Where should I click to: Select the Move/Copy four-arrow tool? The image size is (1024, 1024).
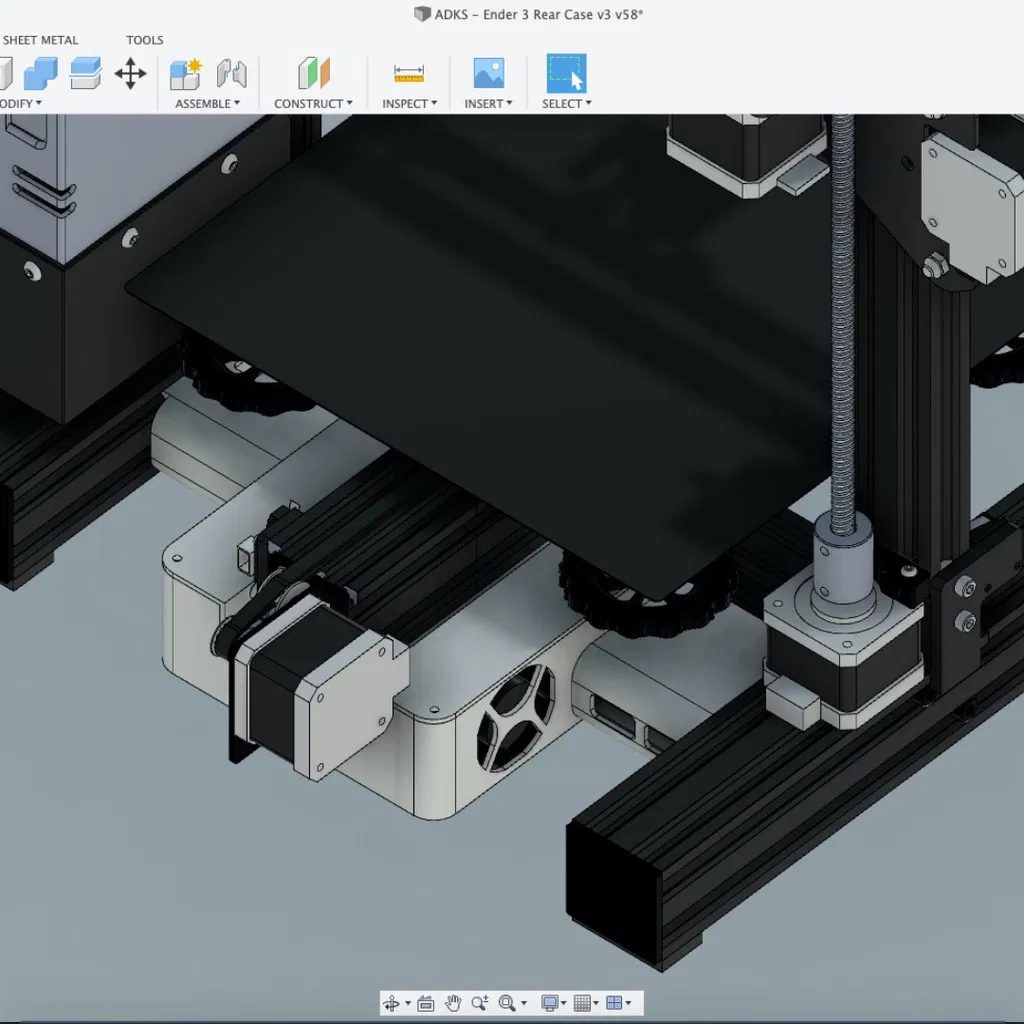click(x=130, y=73)
